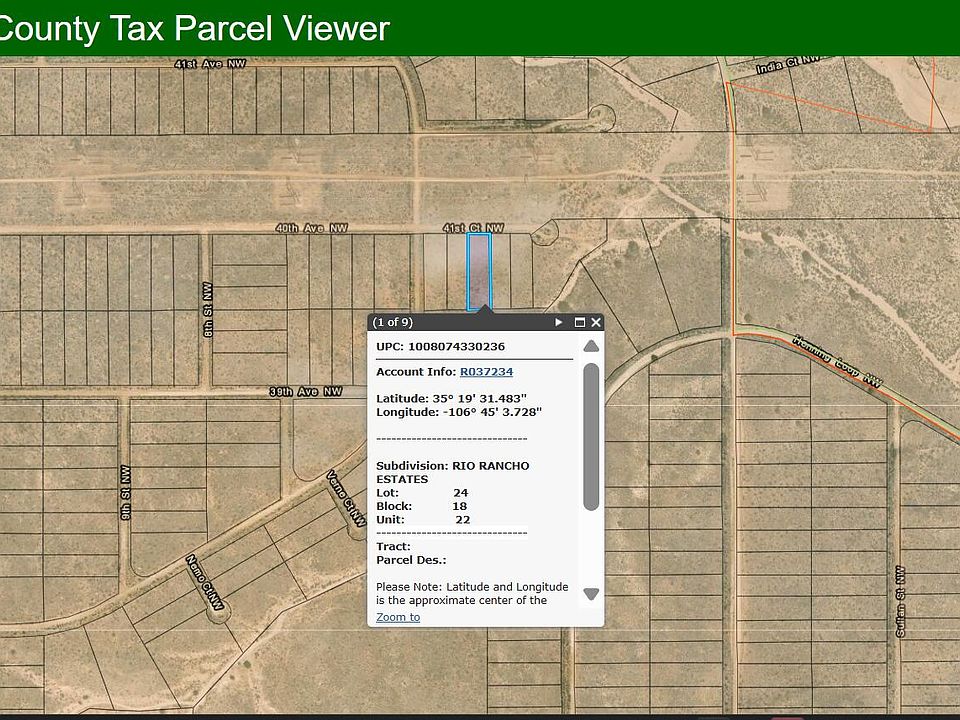The image size is (960, 720).
Task: Close the parcel info popup
Action: [x=596, y=322]
